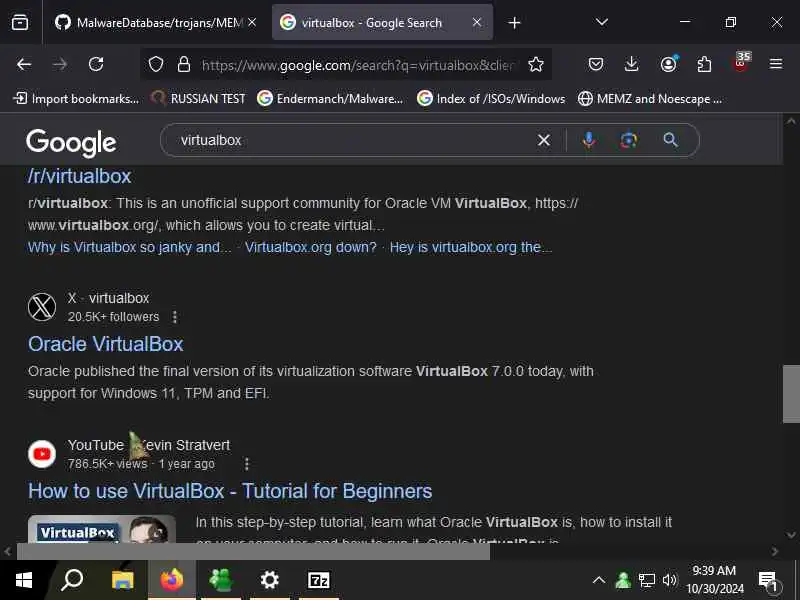
Task: Open MEMZ and Noescape bookmark
Action: (x=649, y=98)
